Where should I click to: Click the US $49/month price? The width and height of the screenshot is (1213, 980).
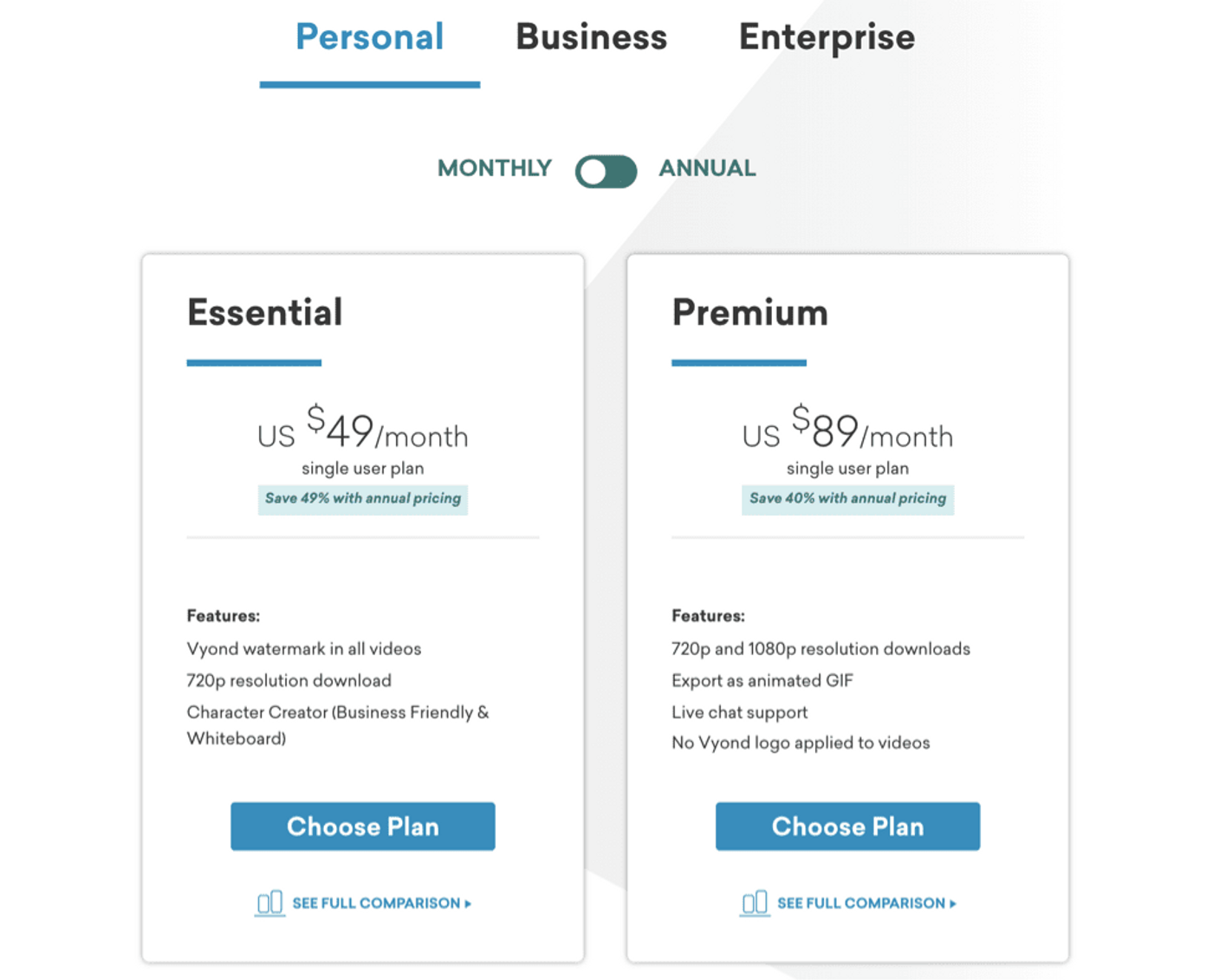point(363,431)
